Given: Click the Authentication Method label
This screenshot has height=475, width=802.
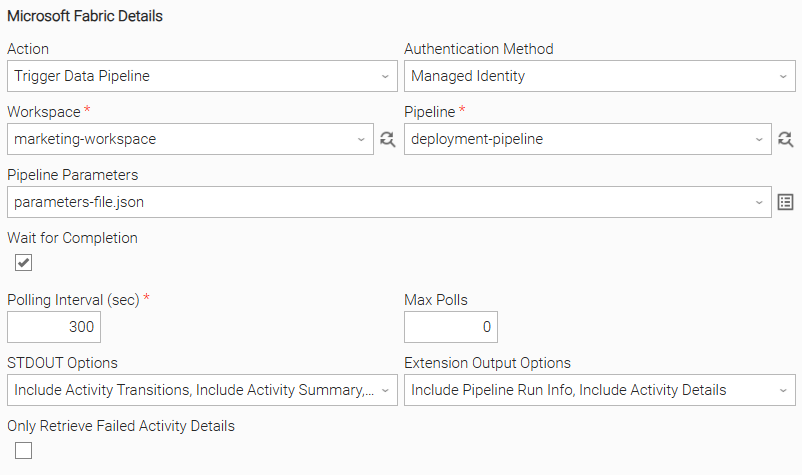Looking at the screenshot, I should [x=479, y=49].
